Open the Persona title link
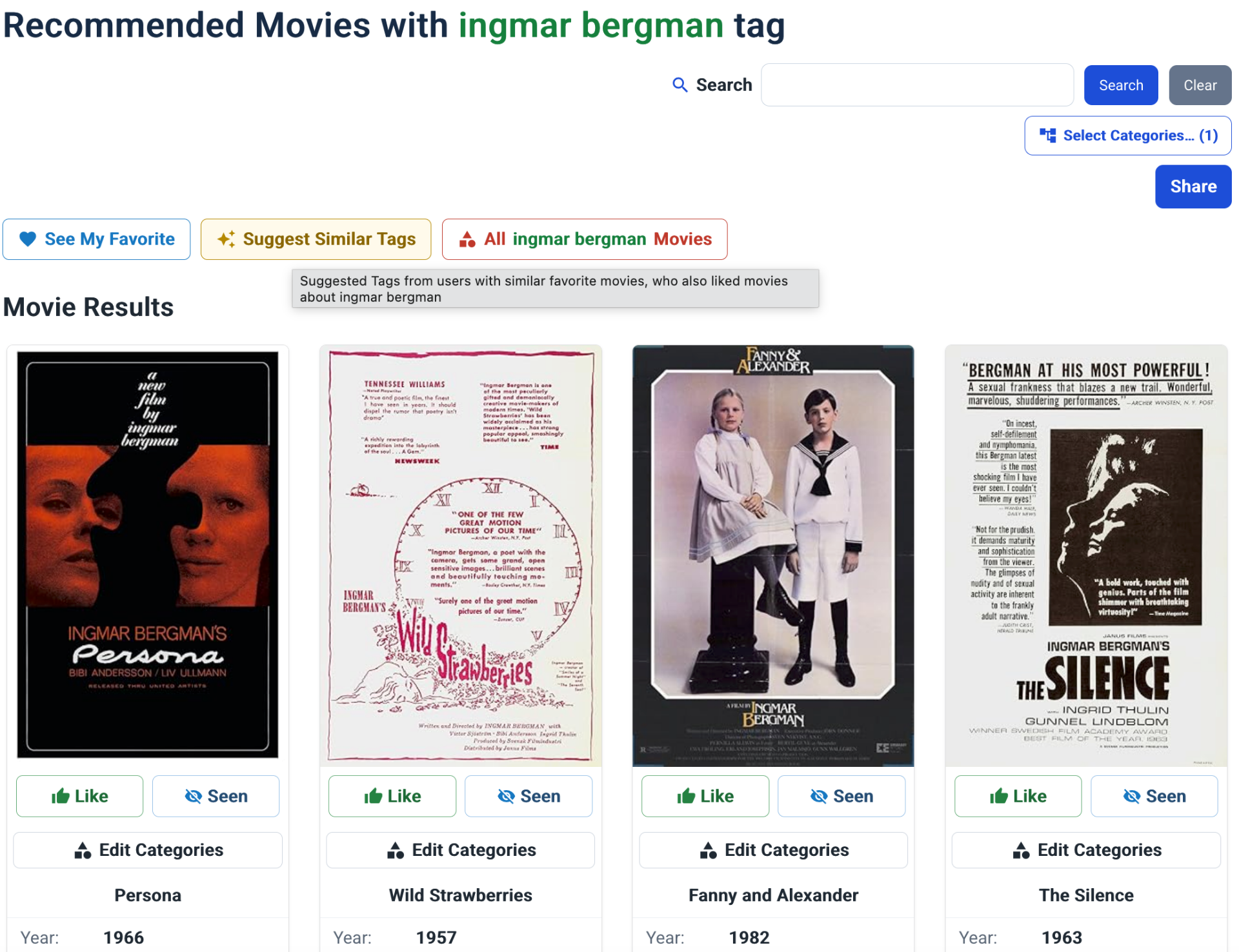 tap(148, 895)
